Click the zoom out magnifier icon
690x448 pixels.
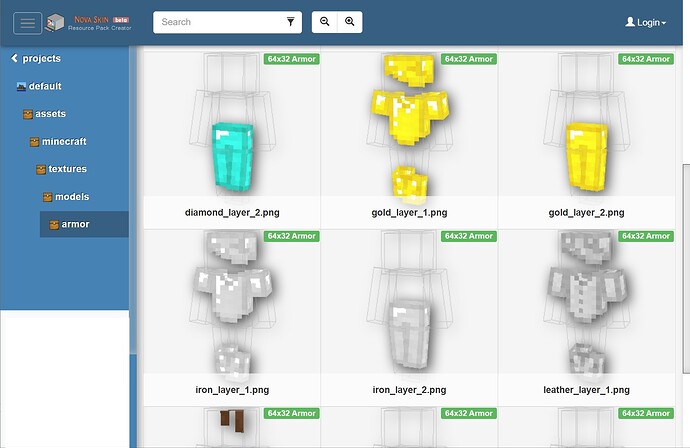pos(325,22)
